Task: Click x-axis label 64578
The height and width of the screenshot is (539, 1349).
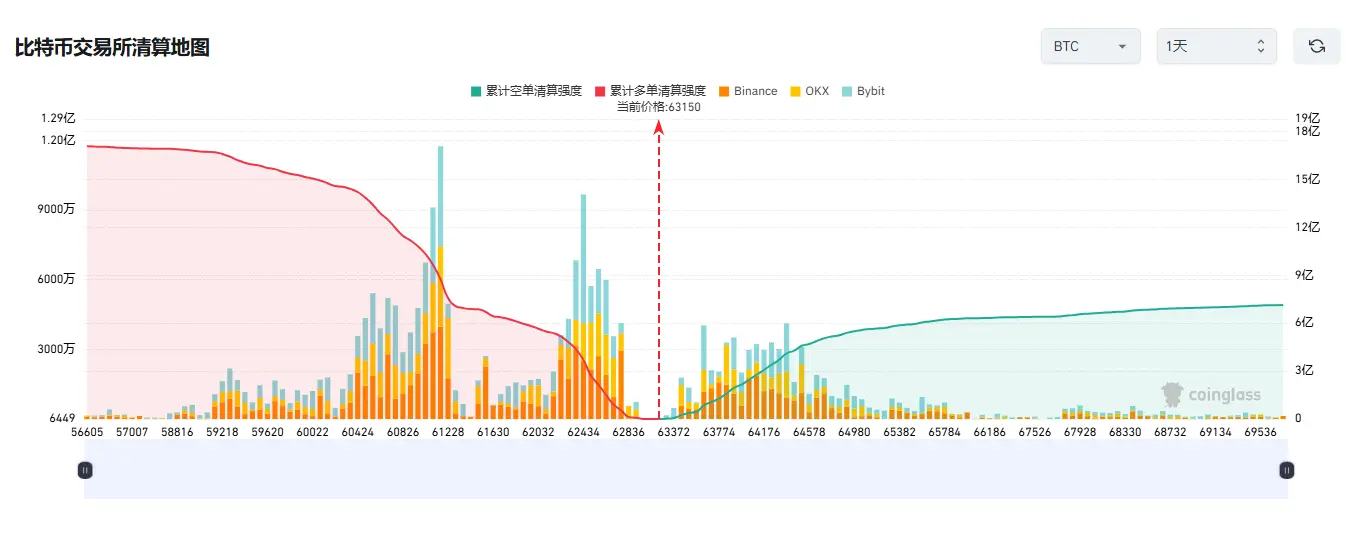Action: (808, 432)
